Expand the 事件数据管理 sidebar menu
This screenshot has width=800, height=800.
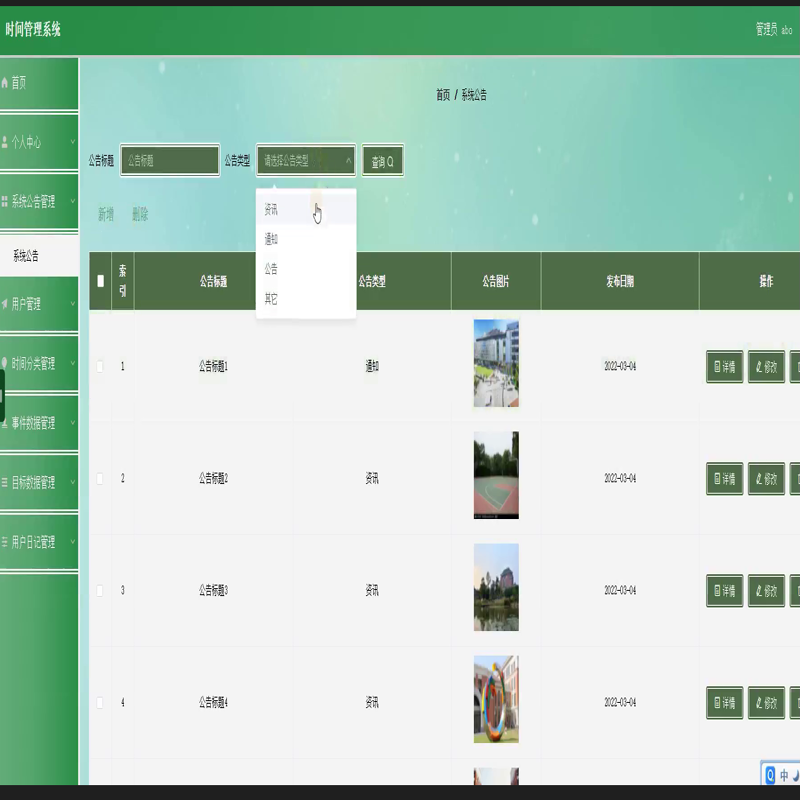(73, 422)
